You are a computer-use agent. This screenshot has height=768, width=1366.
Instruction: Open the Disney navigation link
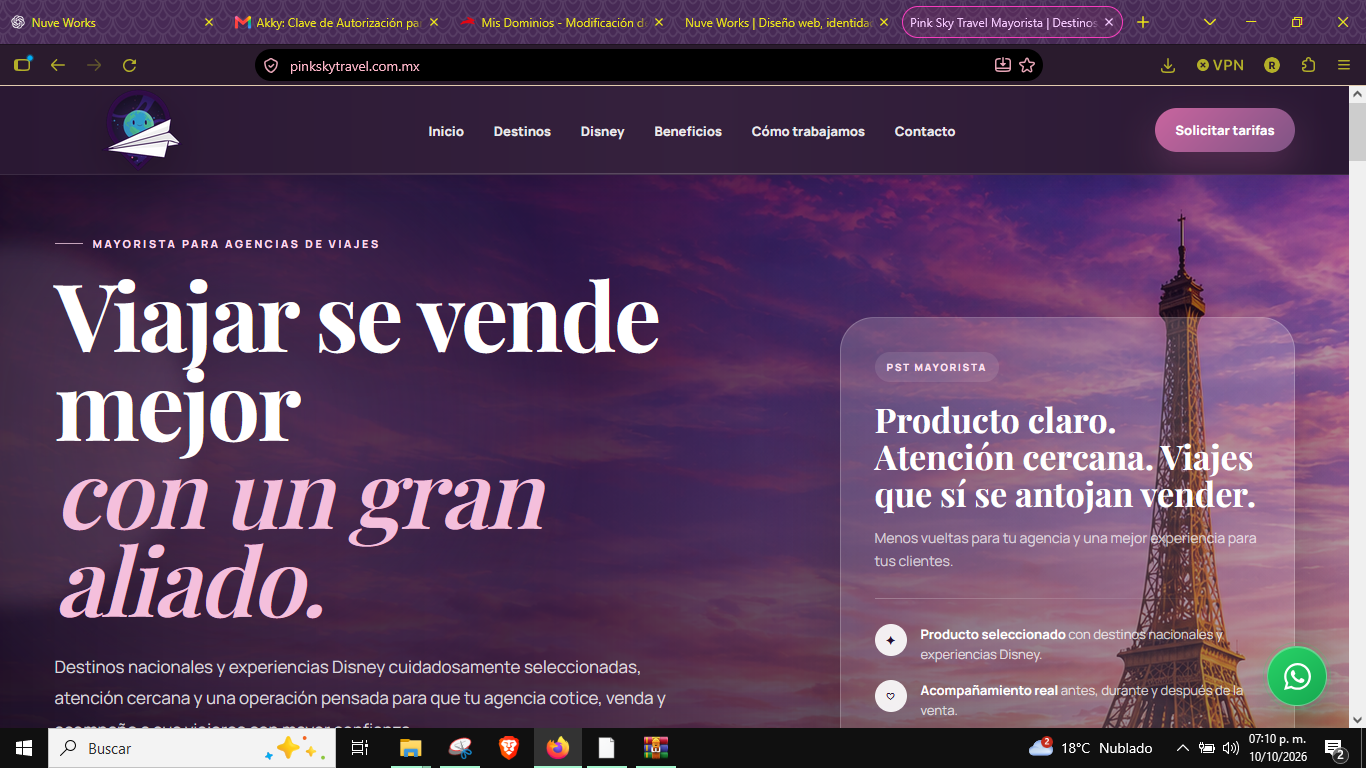(603, 131)
